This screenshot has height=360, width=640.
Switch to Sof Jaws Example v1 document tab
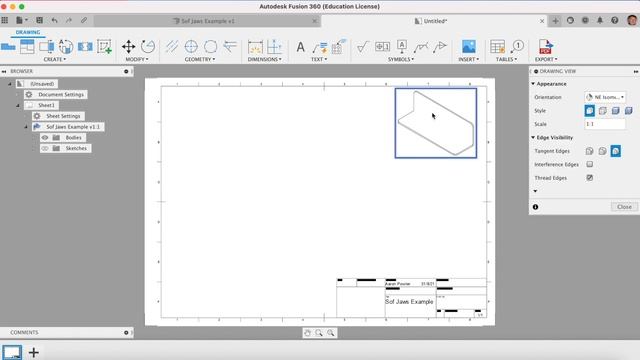207,21
